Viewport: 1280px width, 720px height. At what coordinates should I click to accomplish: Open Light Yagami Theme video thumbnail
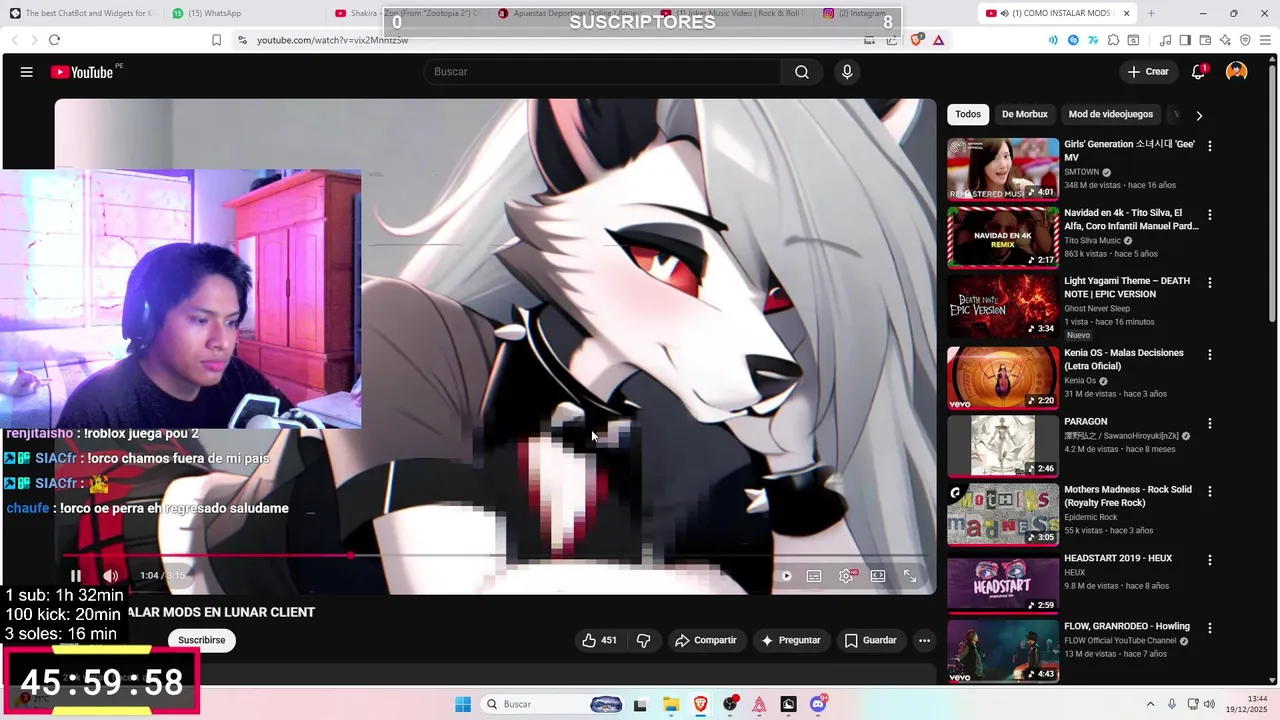click(x=1003, y=306)
